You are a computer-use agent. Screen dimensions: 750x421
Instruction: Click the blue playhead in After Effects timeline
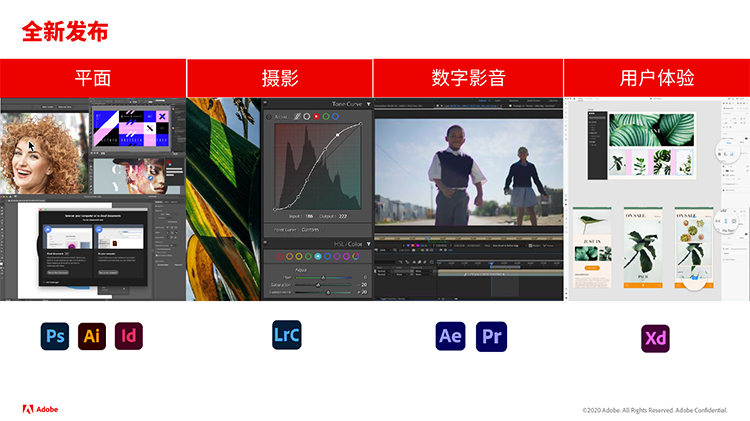click(x=491, y=264)
